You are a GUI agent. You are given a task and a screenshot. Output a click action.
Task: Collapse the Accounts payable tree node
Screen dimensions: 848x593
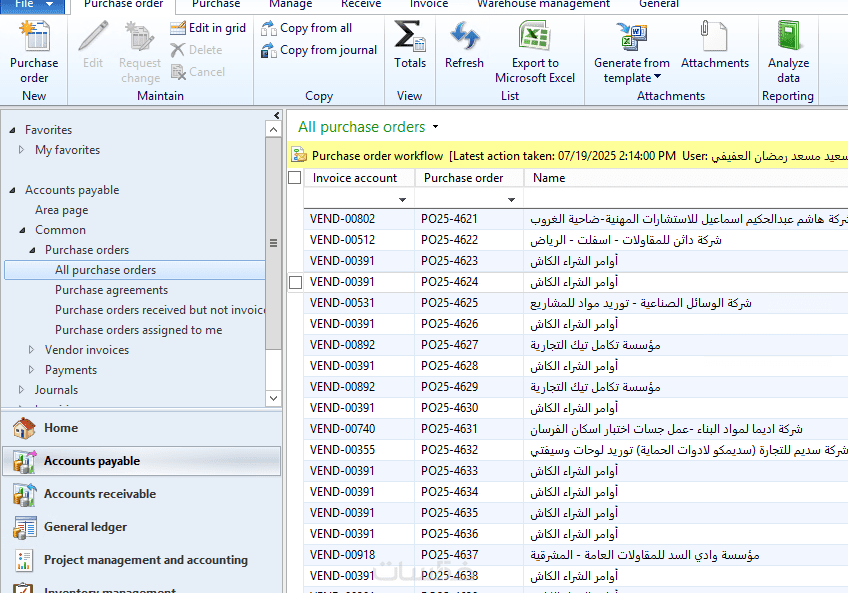[12, 190]
